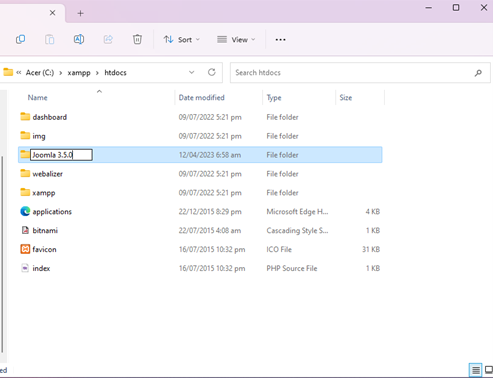Click the folder icon in address bar
Viewport: 493px width, 378px height.
pos(8,72)
